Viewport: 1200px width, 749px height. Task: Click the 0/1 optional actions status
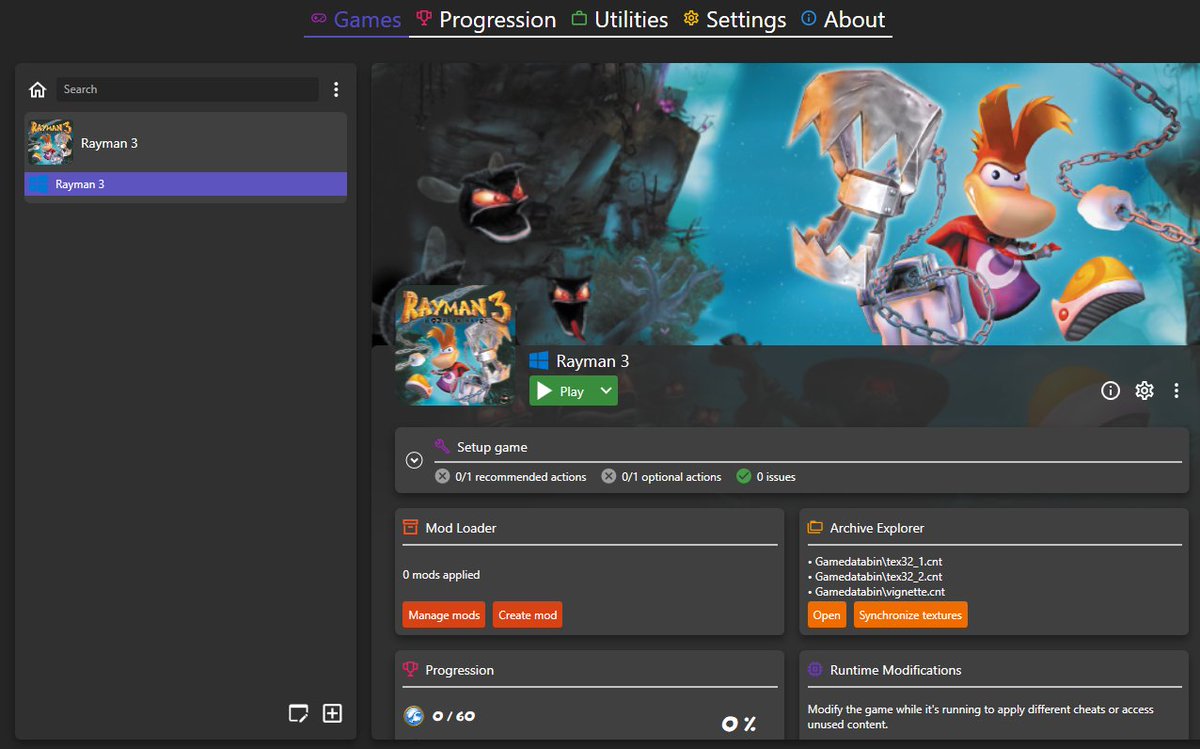click(661, 477)
